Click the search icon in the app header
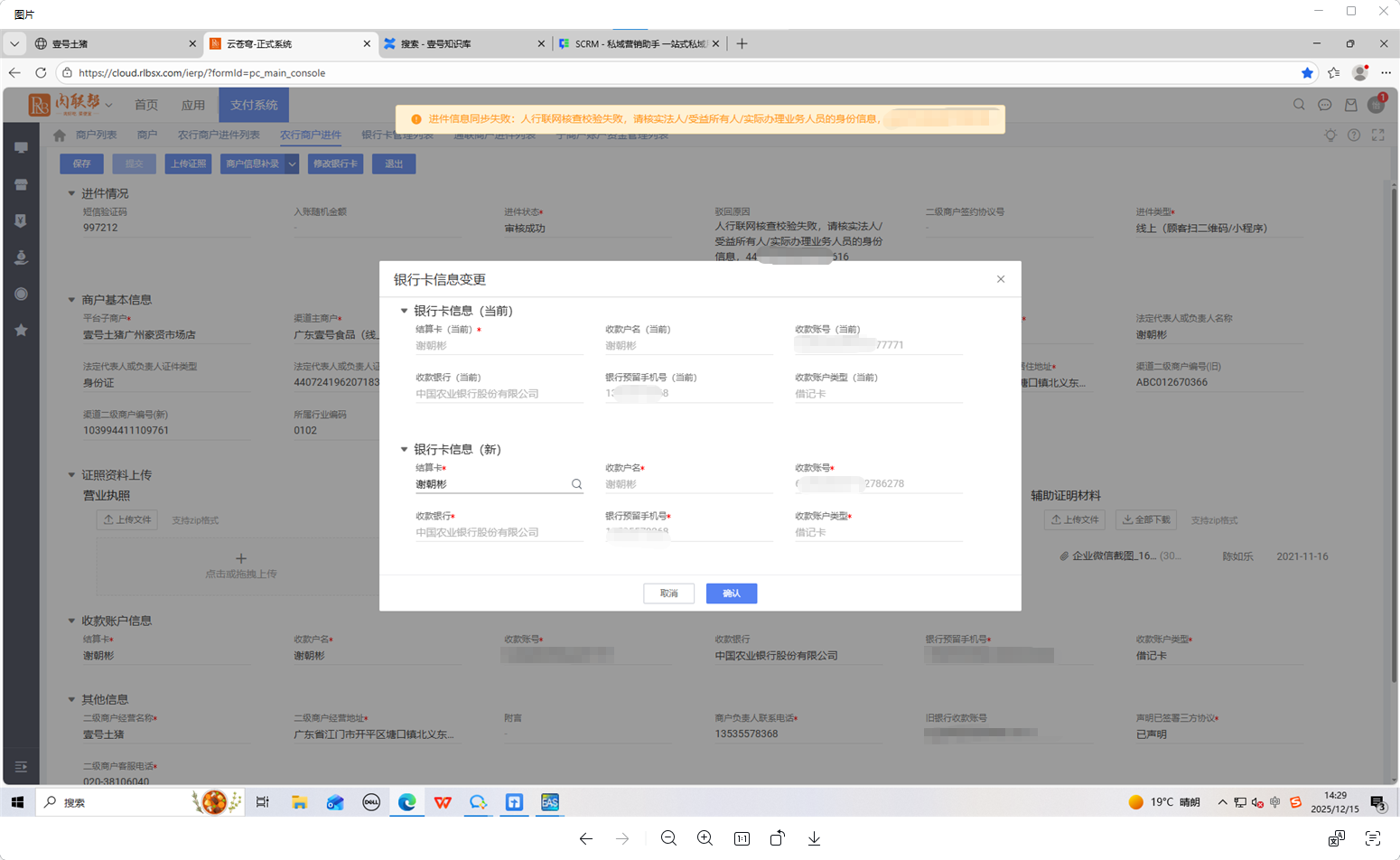This screenshot has width=1400, height=860. point(1299,105)
